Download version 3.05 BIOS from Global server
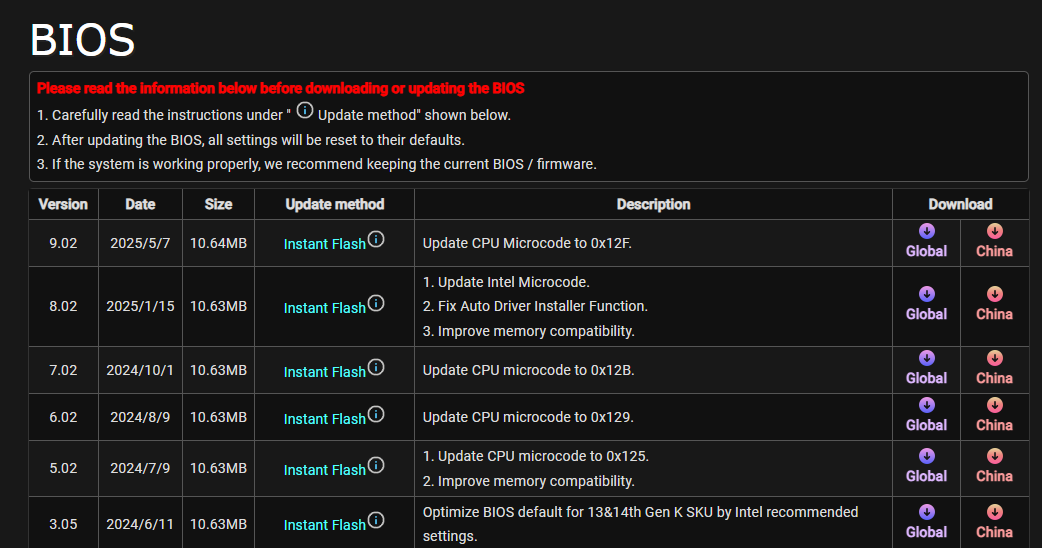The image size is (1042, 548). coord(926,523)
